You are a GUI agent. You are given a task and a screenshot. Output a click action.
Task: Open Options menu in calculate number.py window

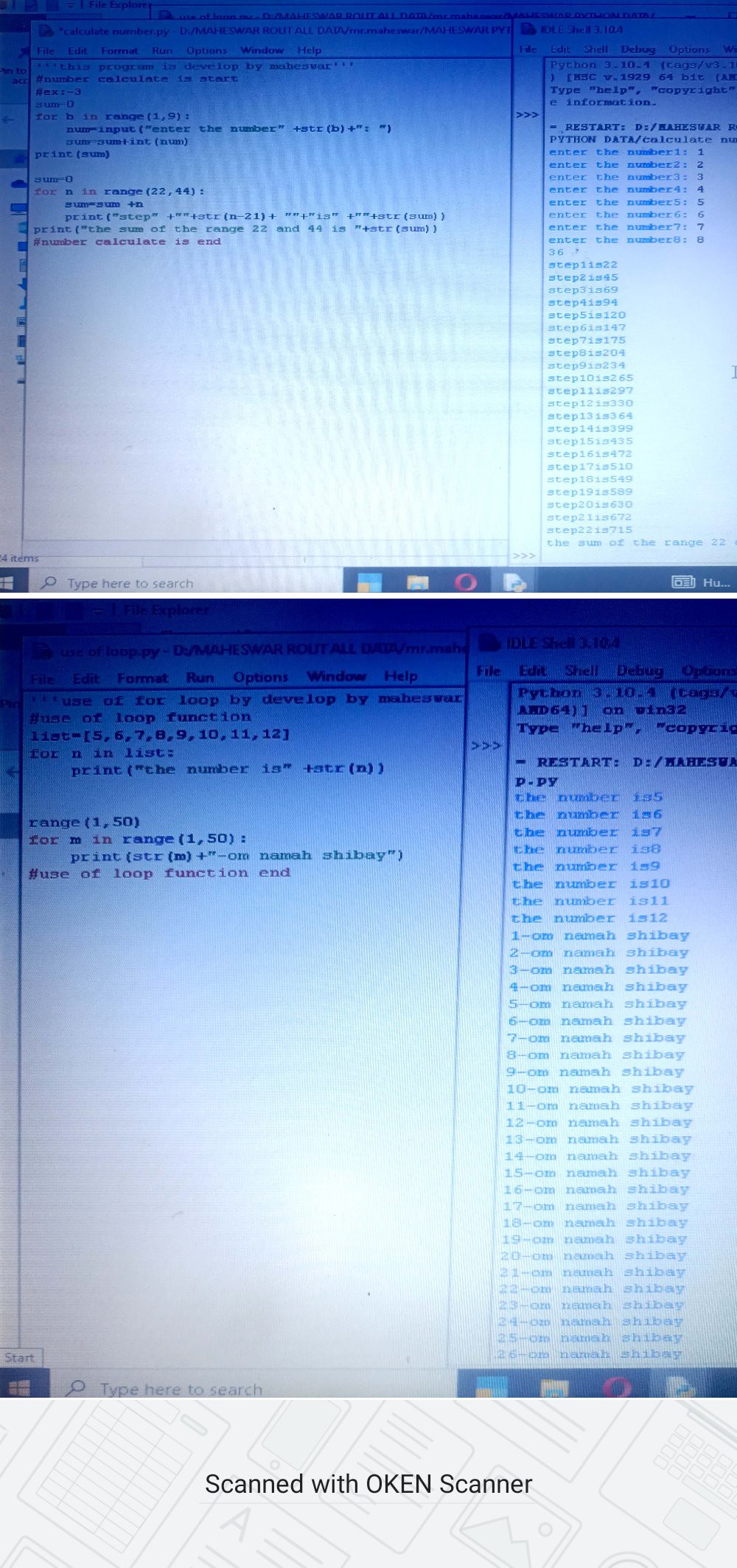[x=206, y=51]
